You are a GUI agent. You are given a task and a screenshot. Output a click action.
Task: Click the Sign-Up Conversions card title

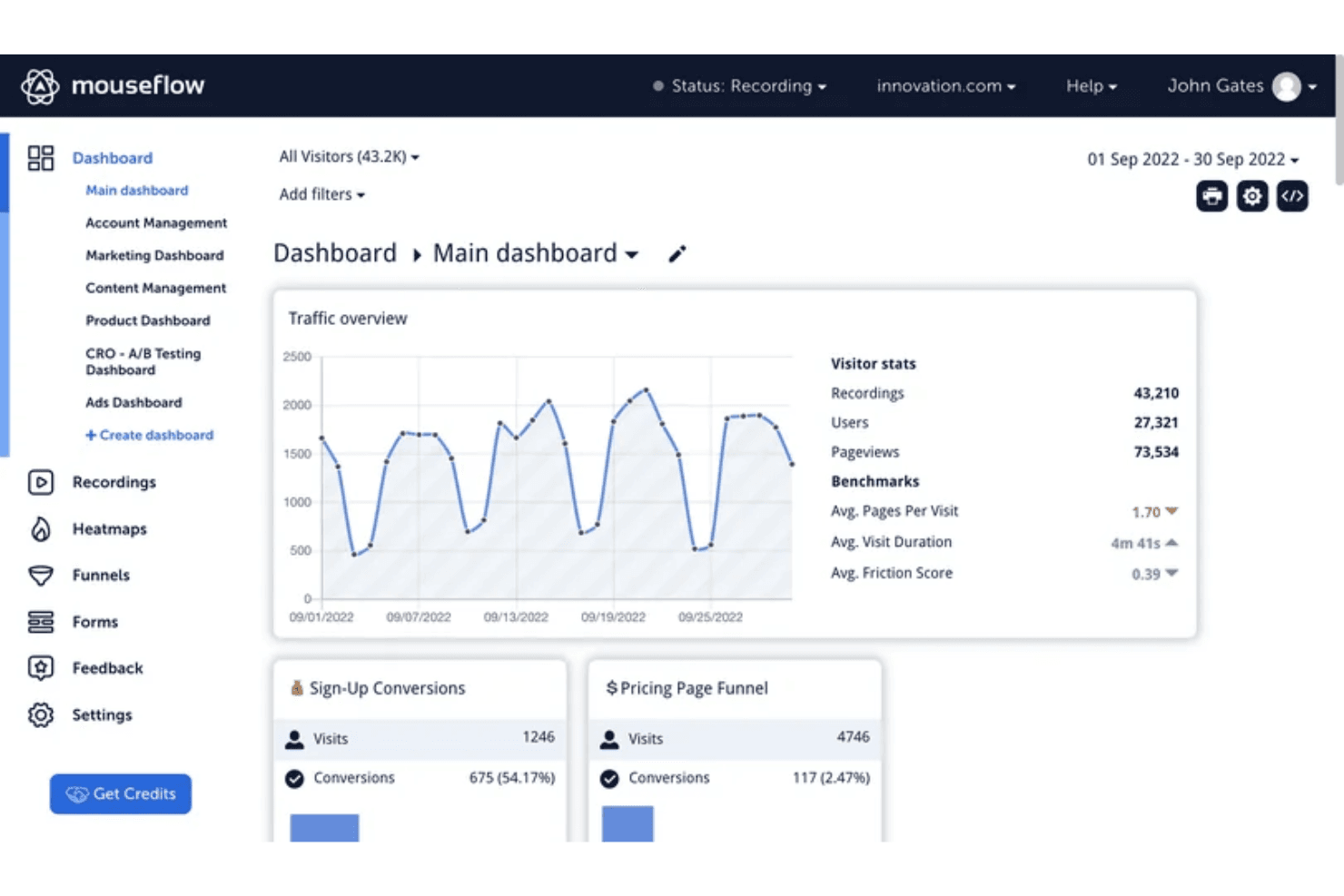pyautogui.click(x=388, y=688)
